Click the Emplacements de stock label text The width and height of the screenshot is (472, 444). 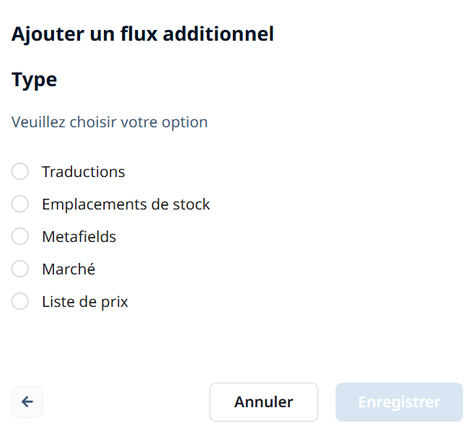click(126, 204)
